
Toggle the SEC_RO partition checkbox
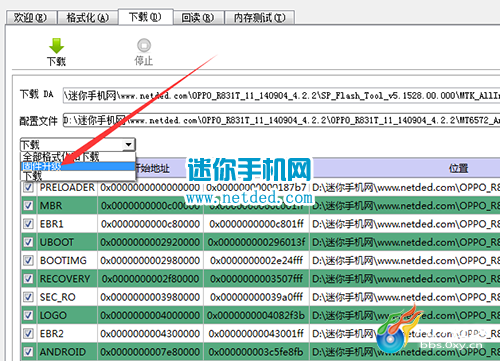pos(28,297)
